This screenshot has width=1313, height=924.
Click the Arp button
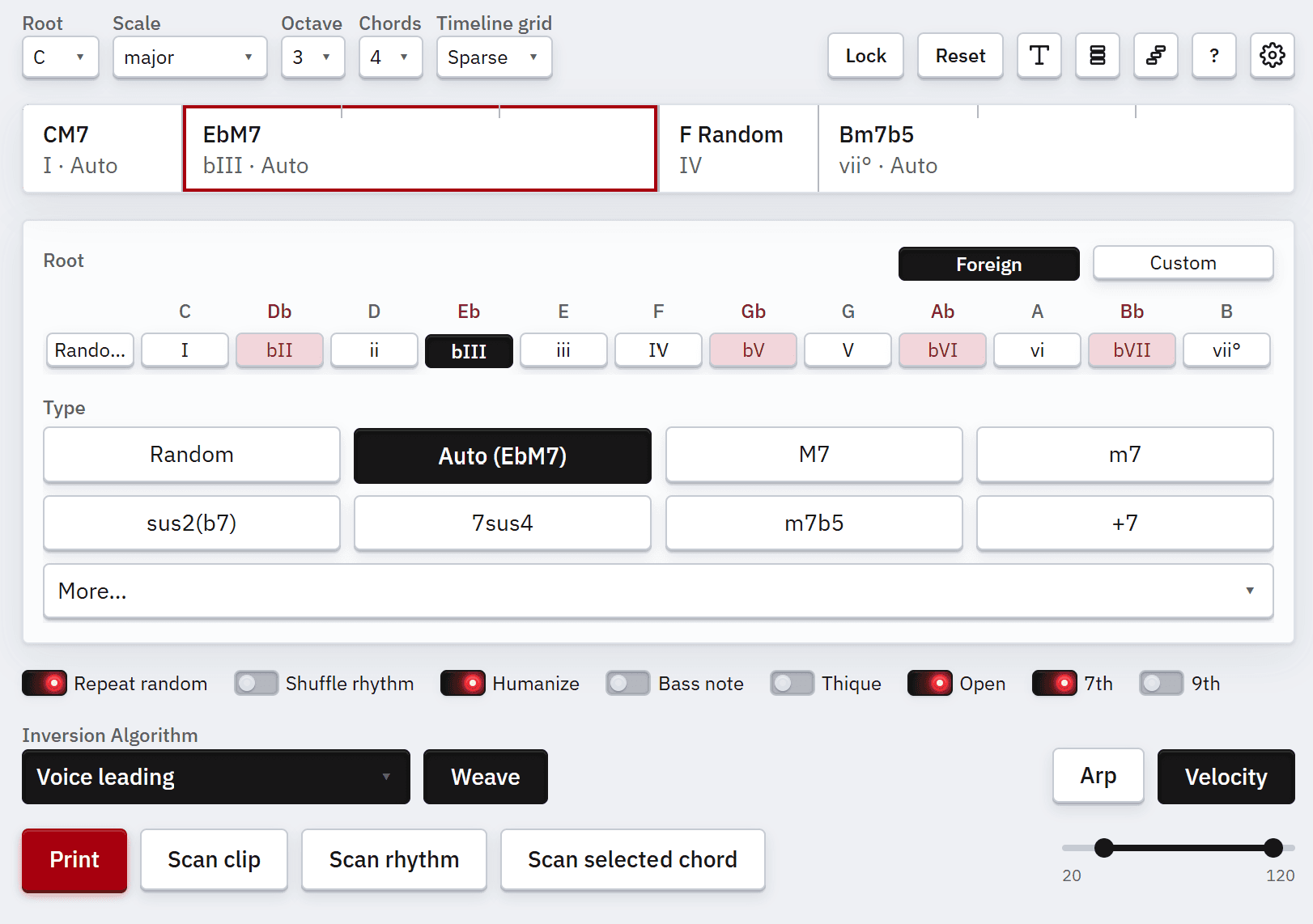click(x=1098, y=776)
